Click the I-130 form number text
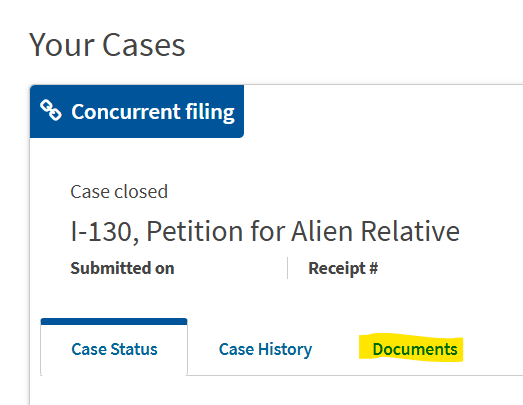The height and width of the screenshot is (405, 523). [101, 232]
